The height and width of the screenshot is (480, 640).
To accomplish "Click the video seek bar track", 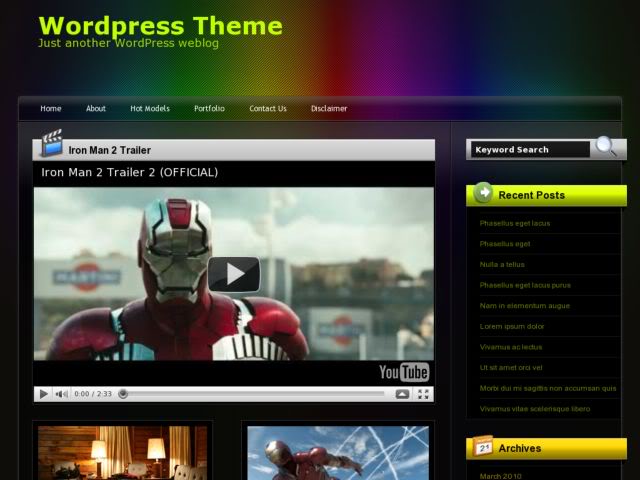I will 253,394.
